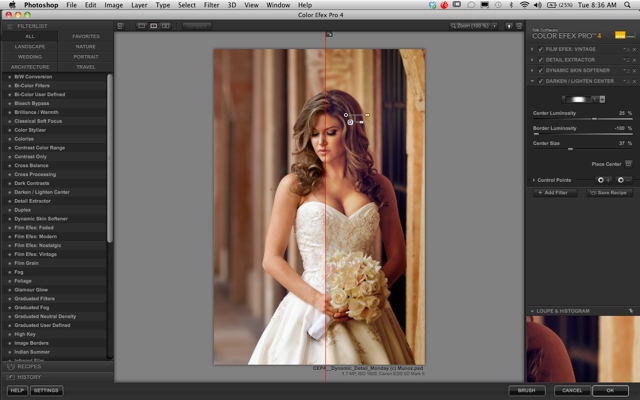Uncheck the Darken / Lighten Center filter
Screen dimensions: 640x400
[x=541, y=81]
